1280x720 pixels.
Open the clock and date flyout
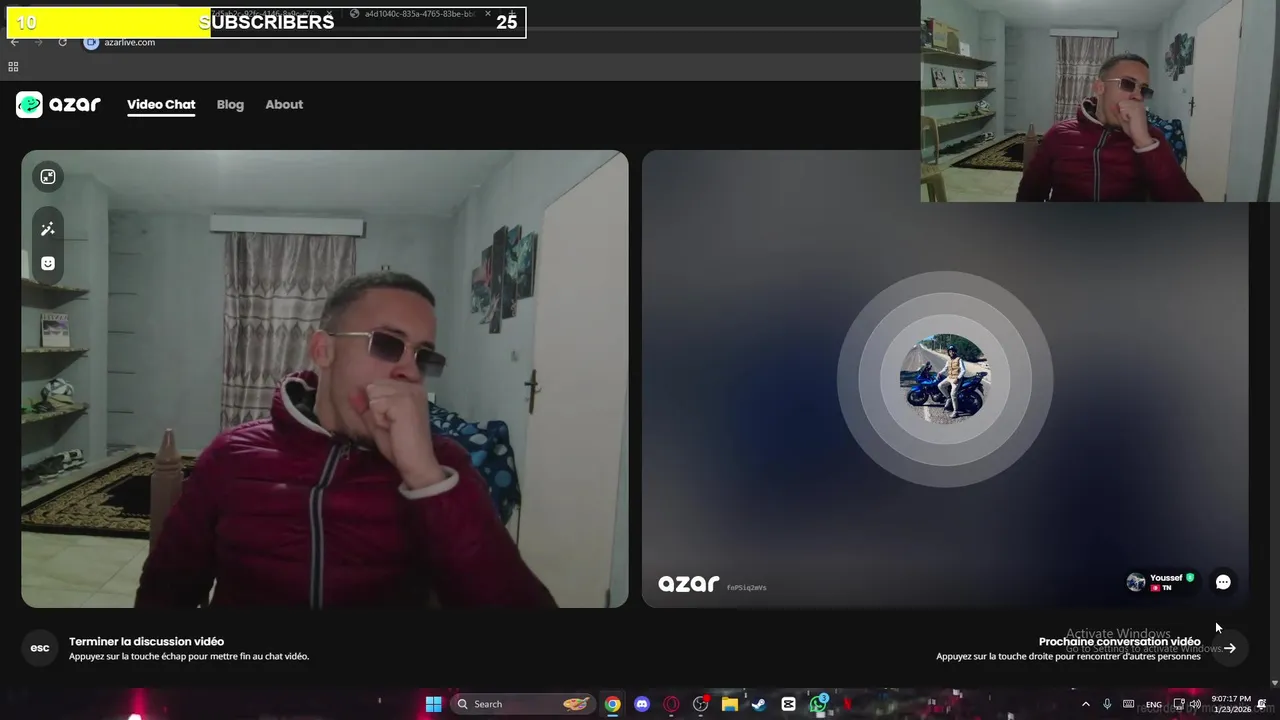click(1231, 704)
